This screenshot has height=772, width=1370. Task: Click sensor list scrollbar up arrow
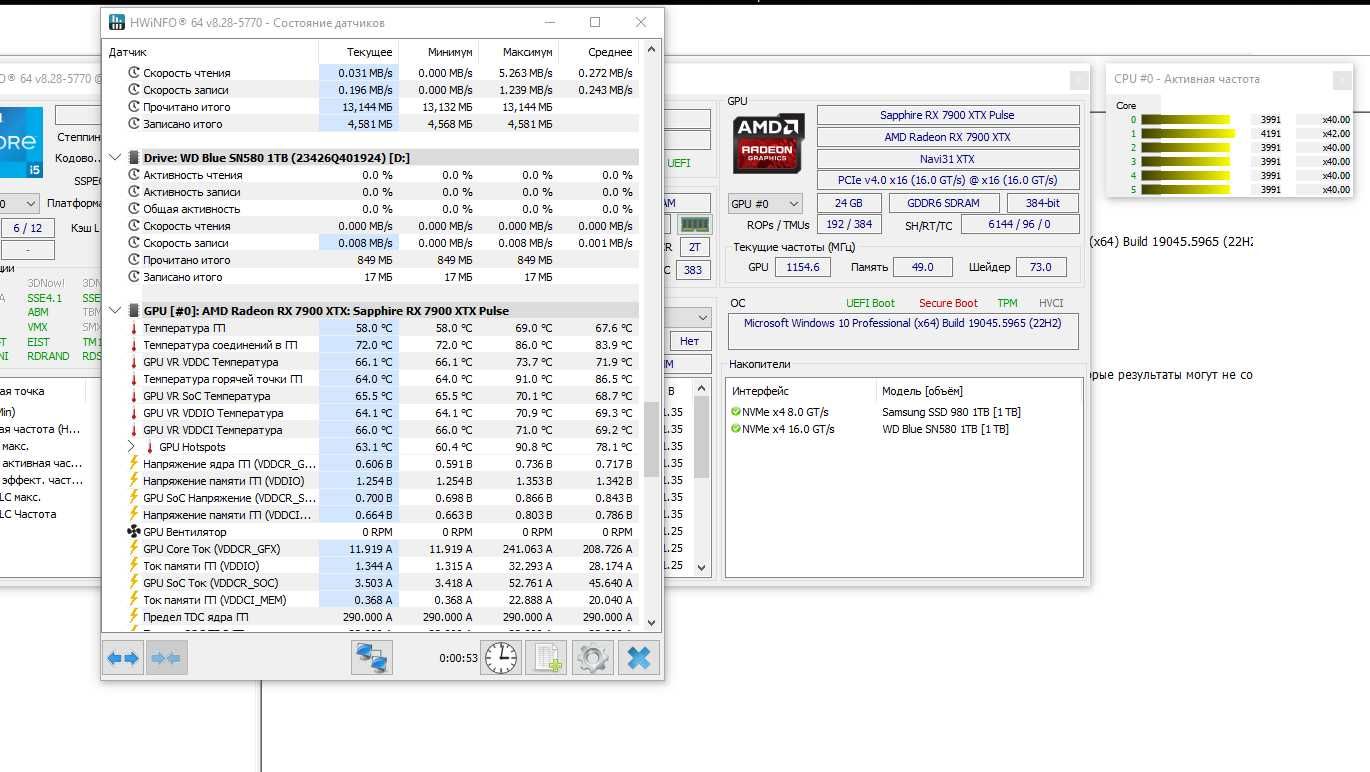651,48
